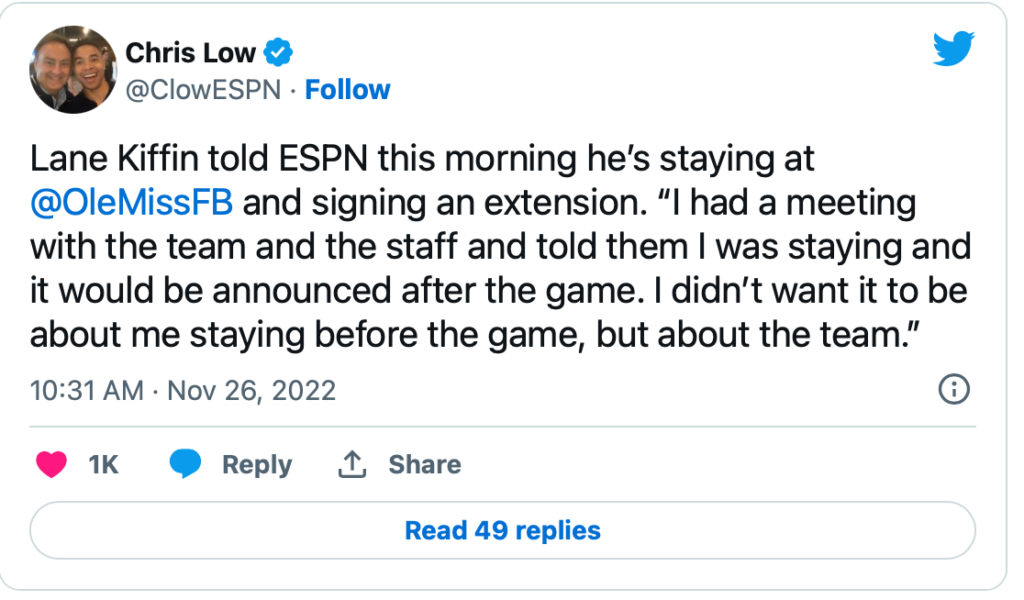Viewport: 1024px width, 600px height.
Task: Click the 10:31 AM time of the tweet
Action: (87, 389)
